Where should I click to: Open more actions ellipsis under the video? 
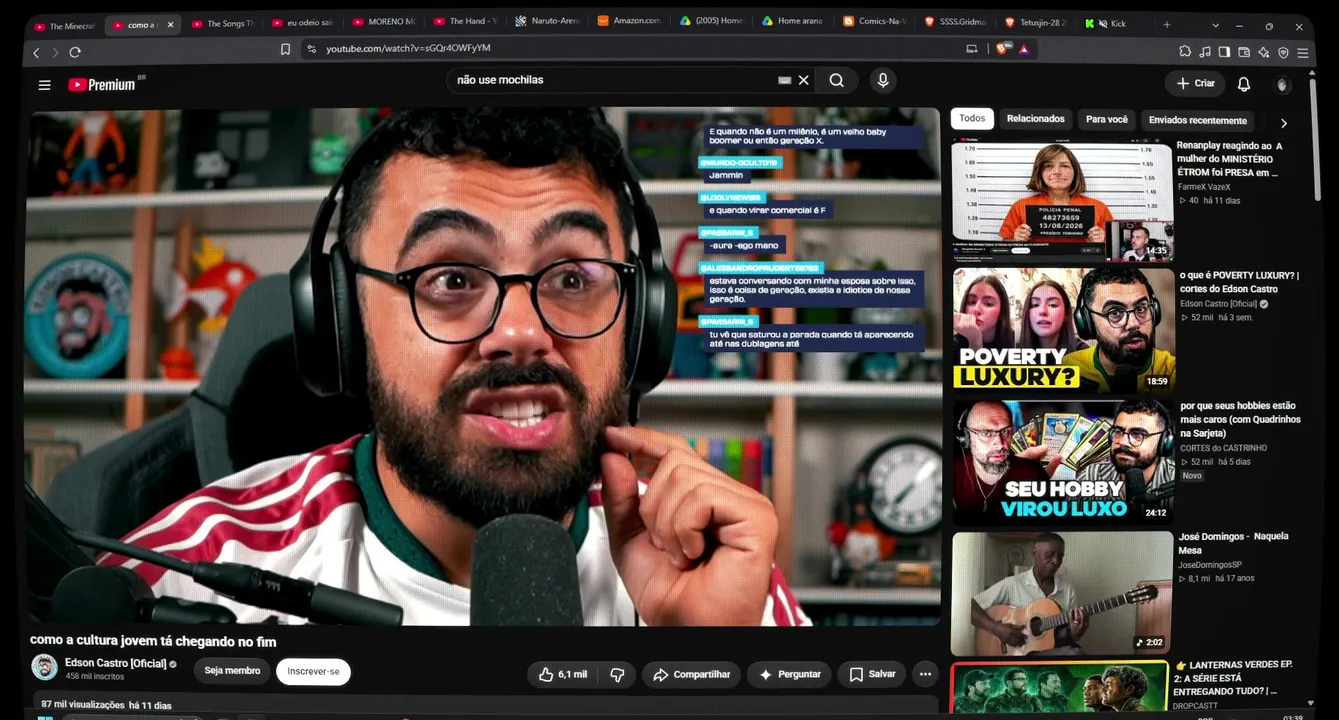[925, 675]
